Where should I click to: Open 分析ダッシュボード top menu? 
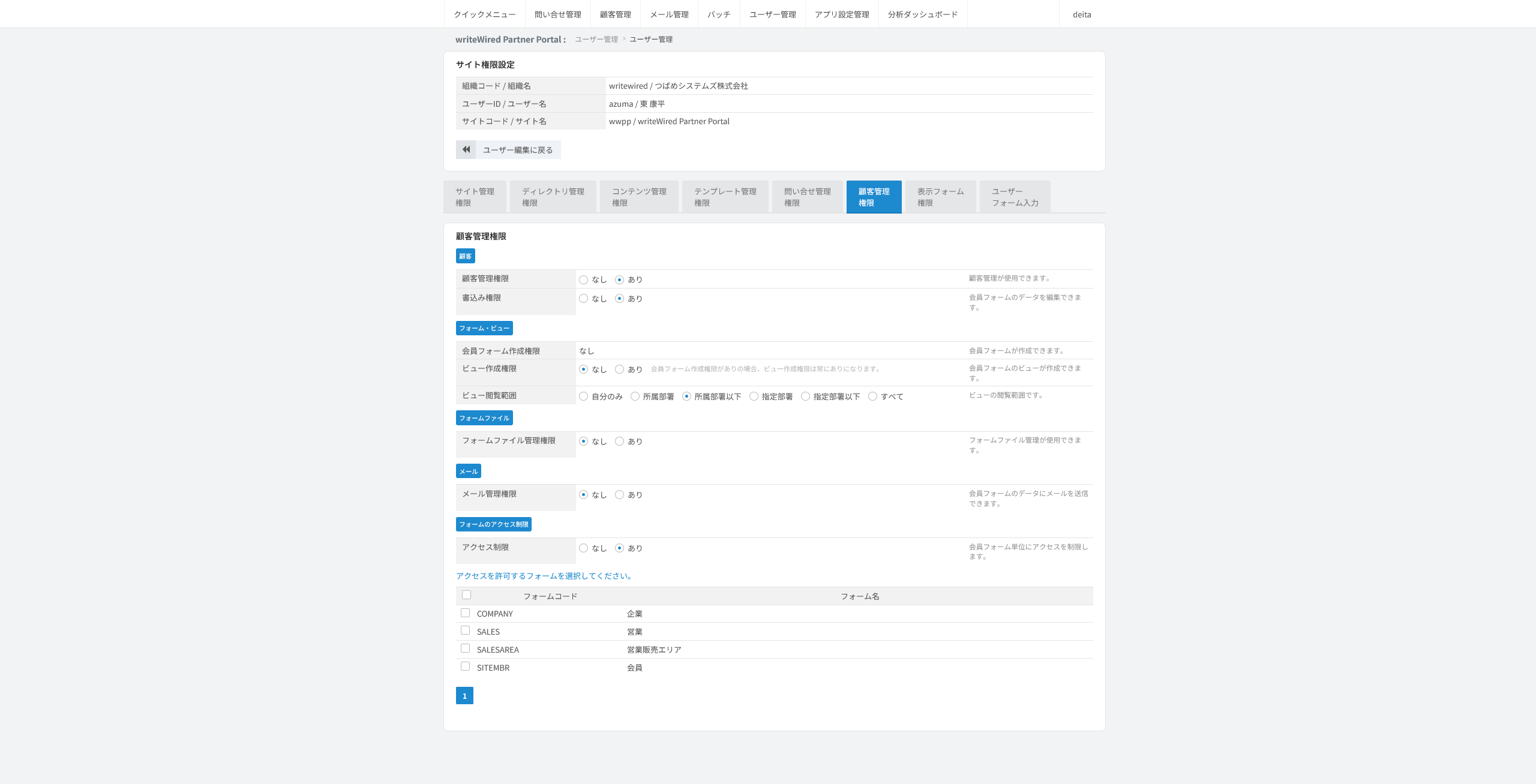(923, 14)
